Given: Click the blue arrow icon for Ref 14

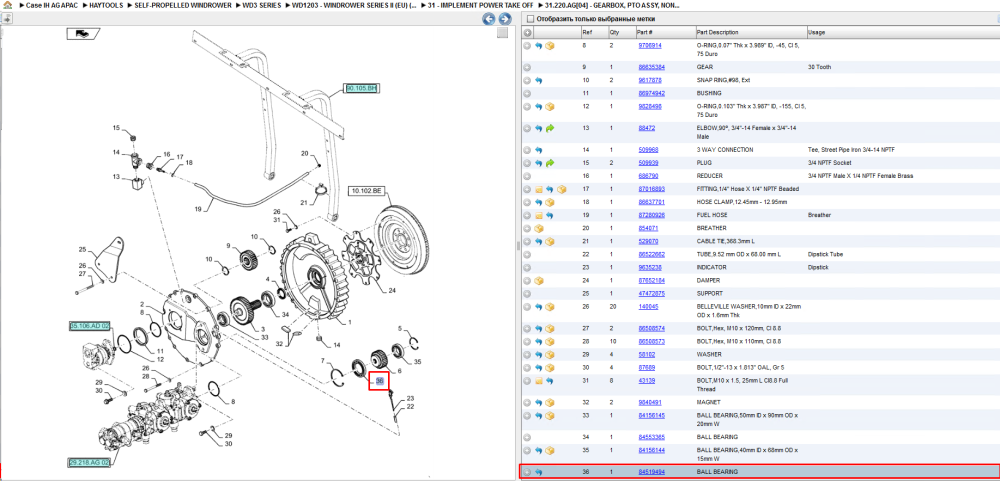Looking at the screenshot, I should click(538, 150).
